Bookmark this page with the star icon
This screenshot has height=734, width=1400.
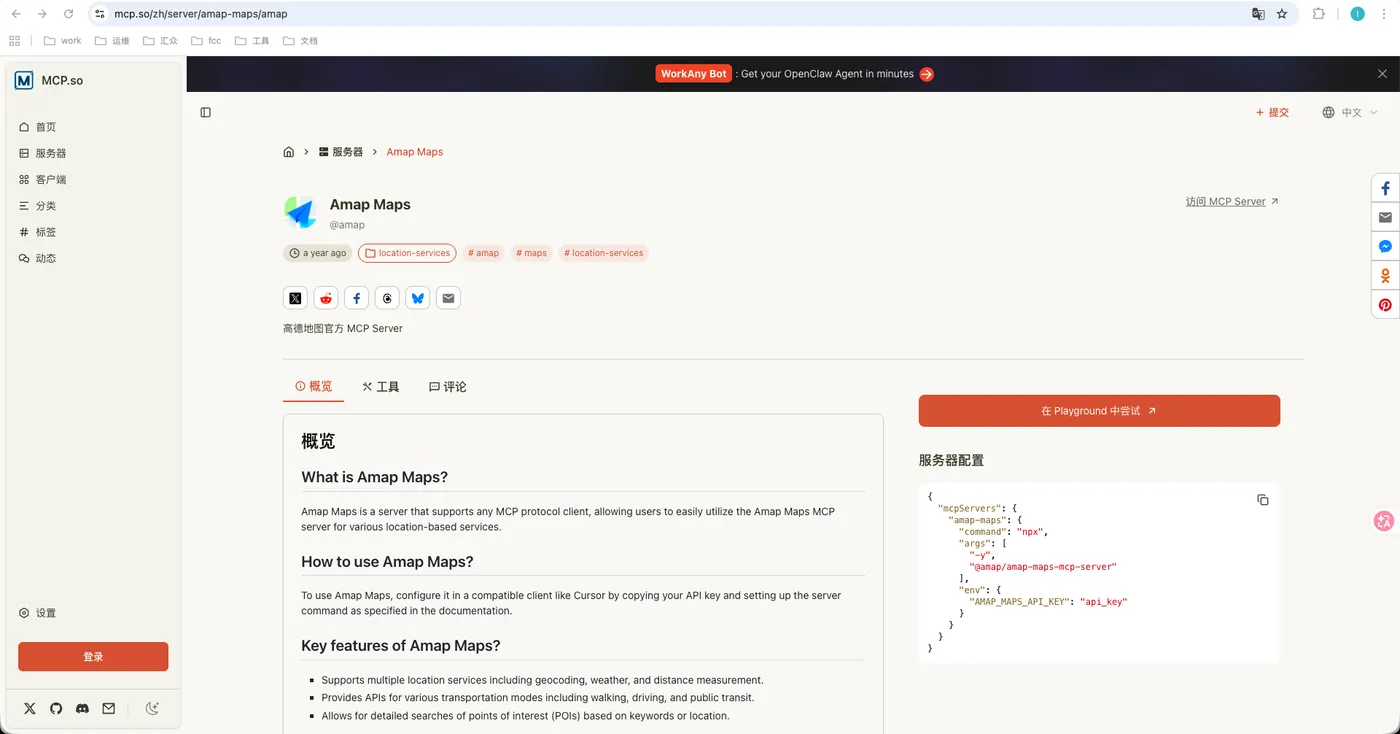click(x=1282, y=14)
